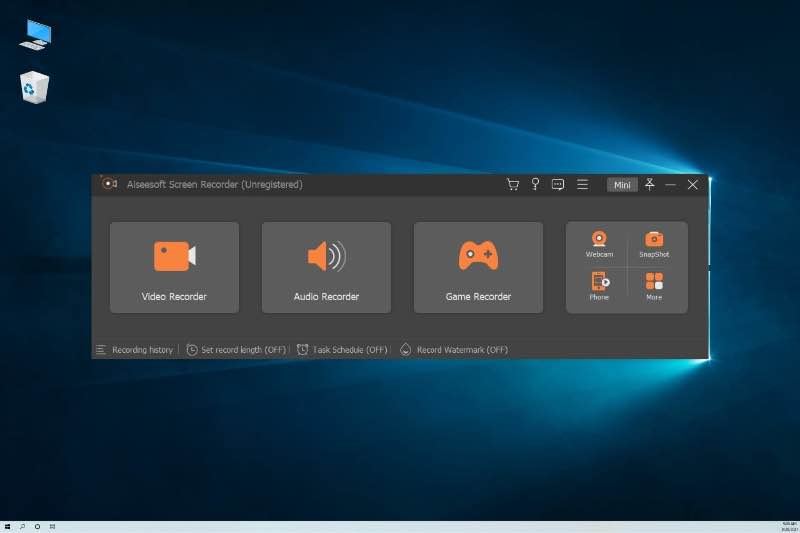Open Recording history
Image resolution: width=800 pixels, height=533 pixels.
pos(134,350)
